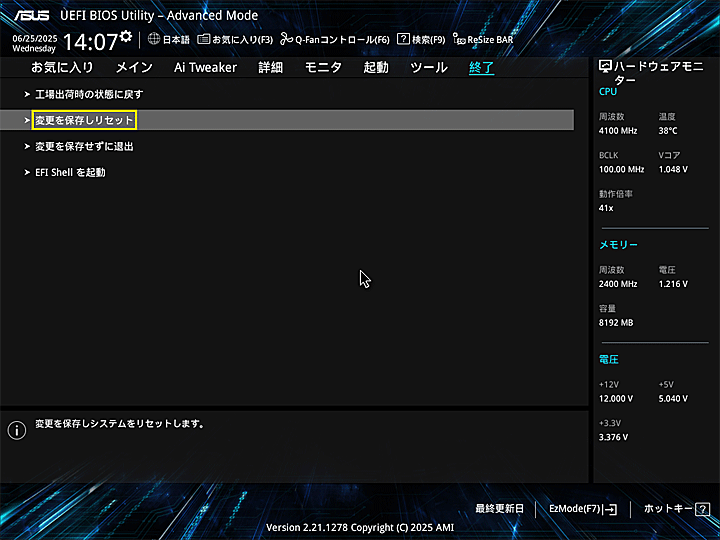
Task: Expand arrow beside 変更を保存しリセット
Action: [x=27, y=120]
